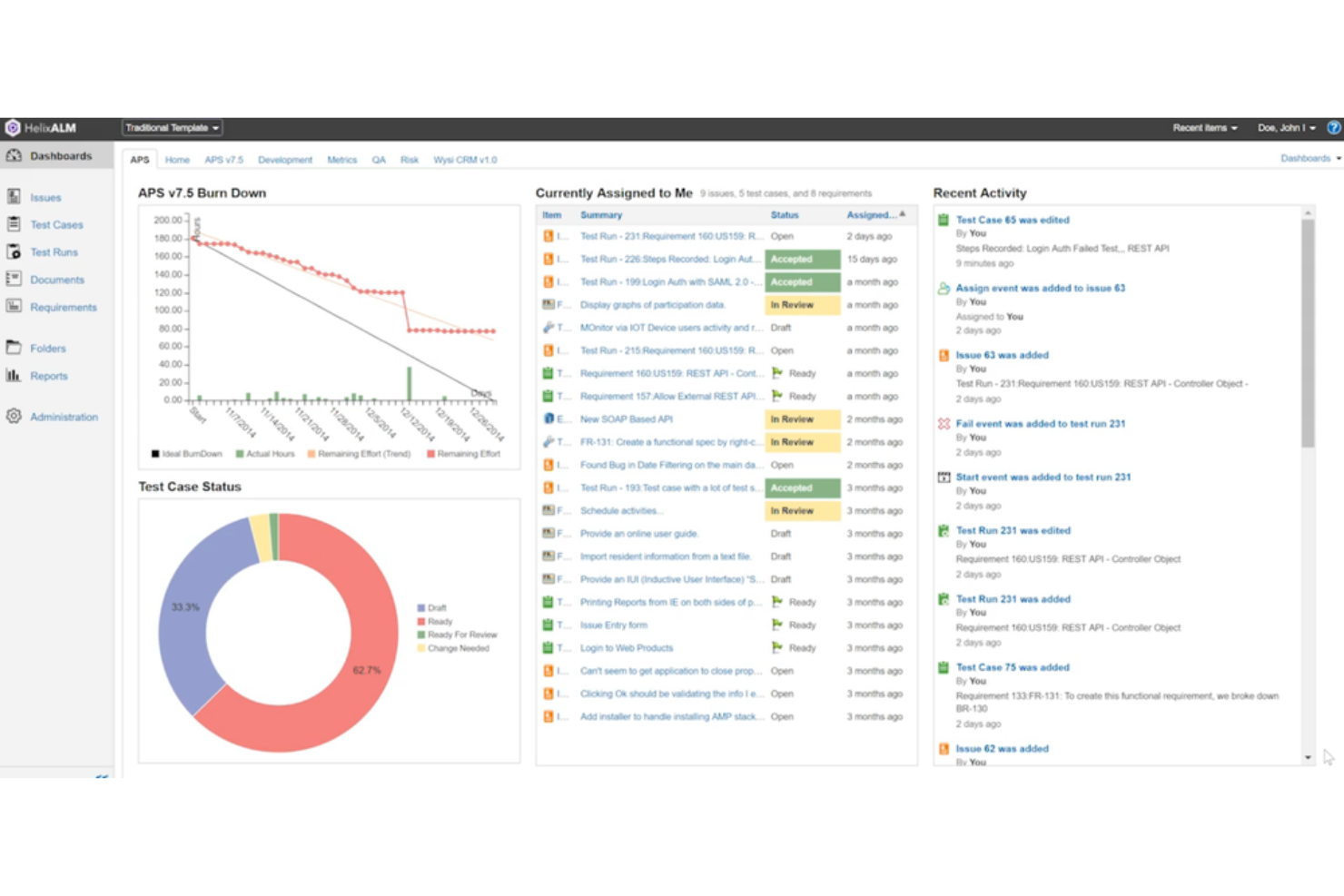Open the Test Case 75 was added link
The height and width of the screenshot is (896, 1344).
pos(1013,667)
